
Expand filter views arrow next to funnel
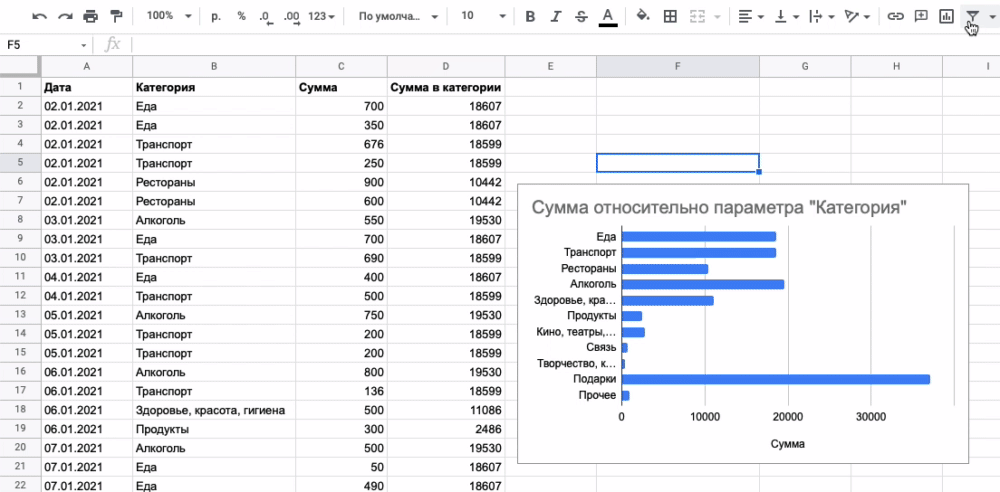992,17
